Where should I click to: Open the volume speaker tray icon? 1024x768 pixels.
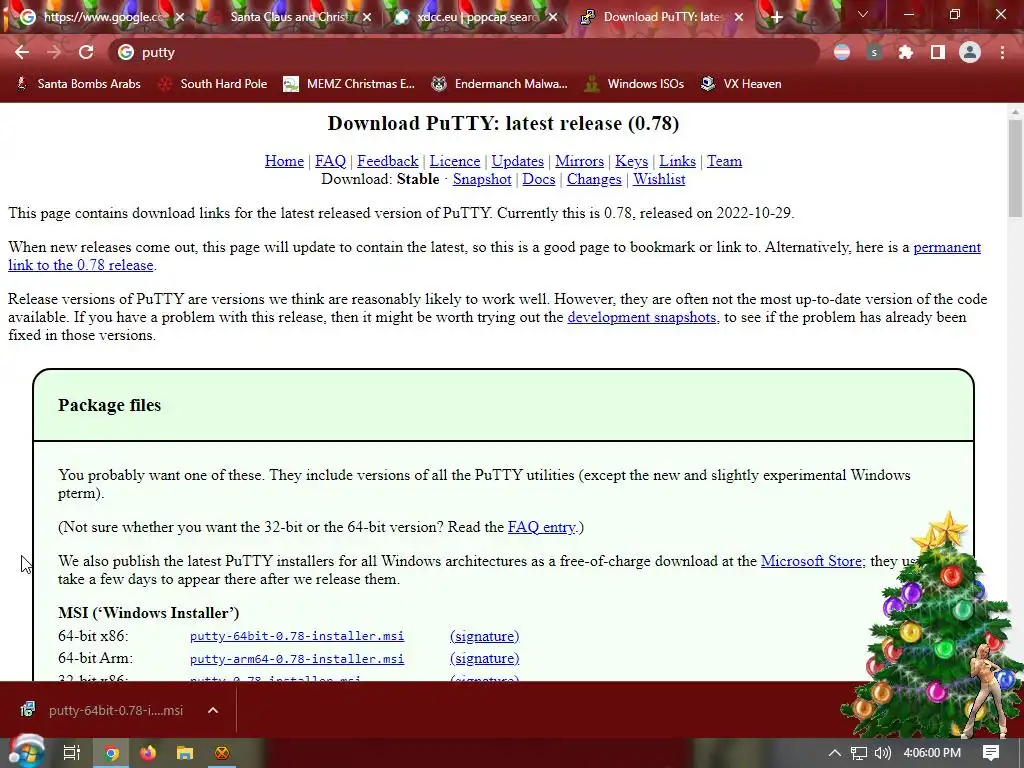point(882,753)
